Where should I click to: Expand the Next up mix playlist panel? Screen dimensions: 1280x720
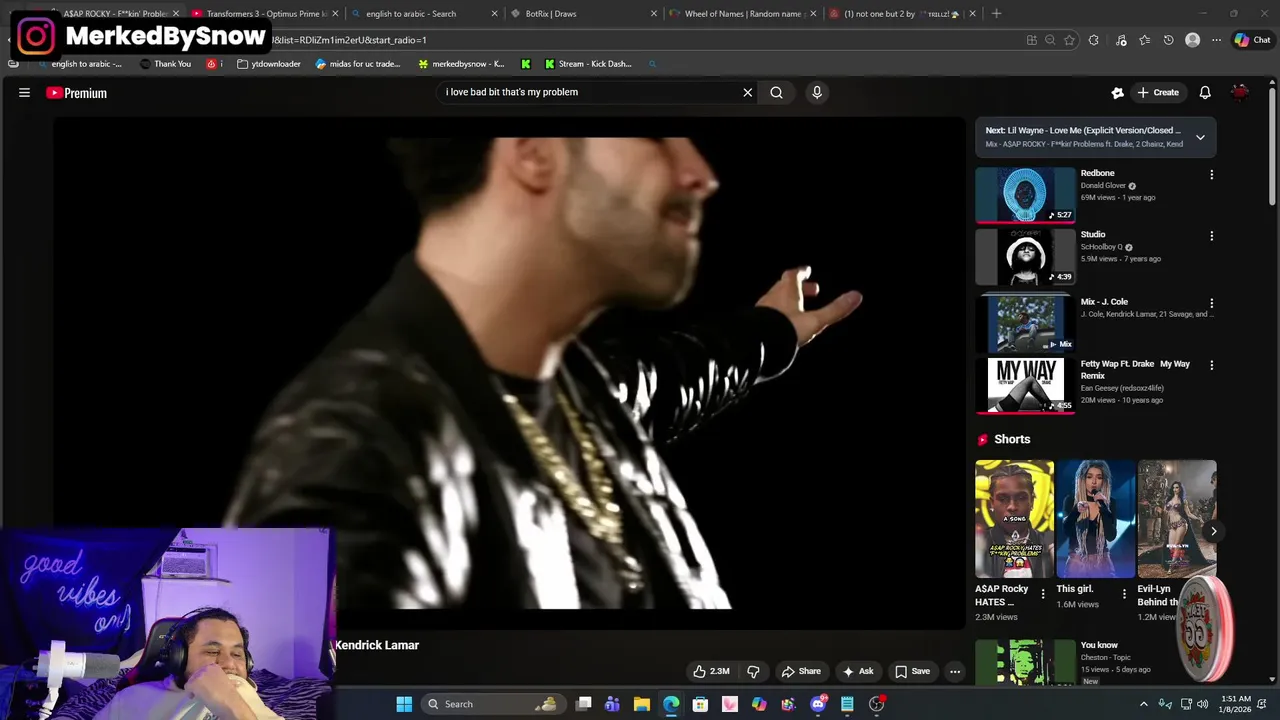tap(1200, 137)
